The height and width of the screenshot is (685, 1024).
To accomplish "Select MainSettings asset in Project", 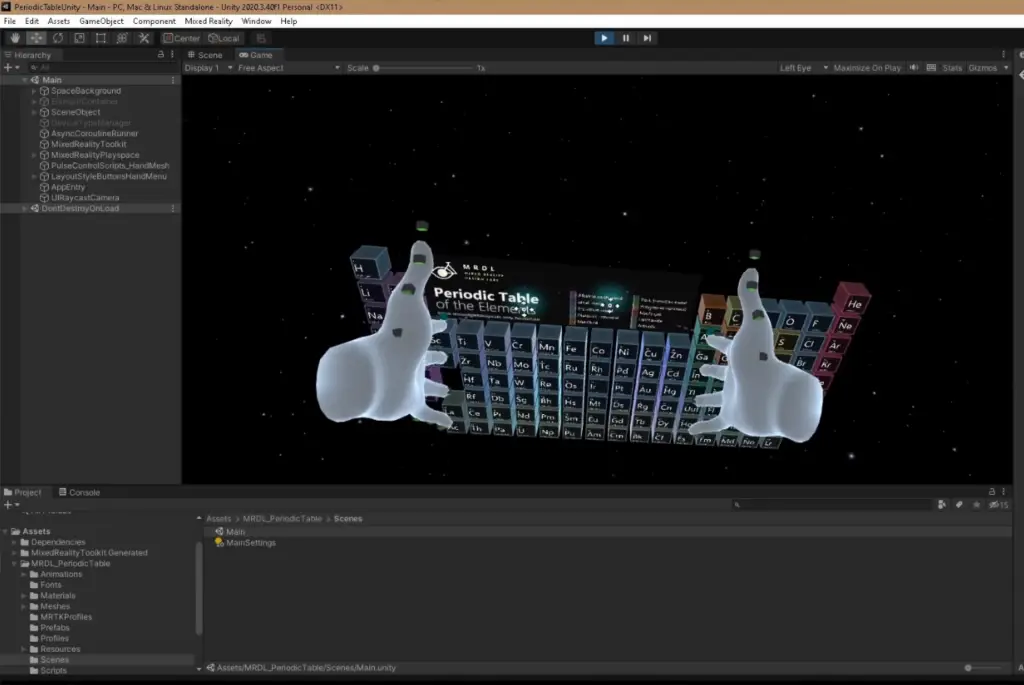I will 250,543.
